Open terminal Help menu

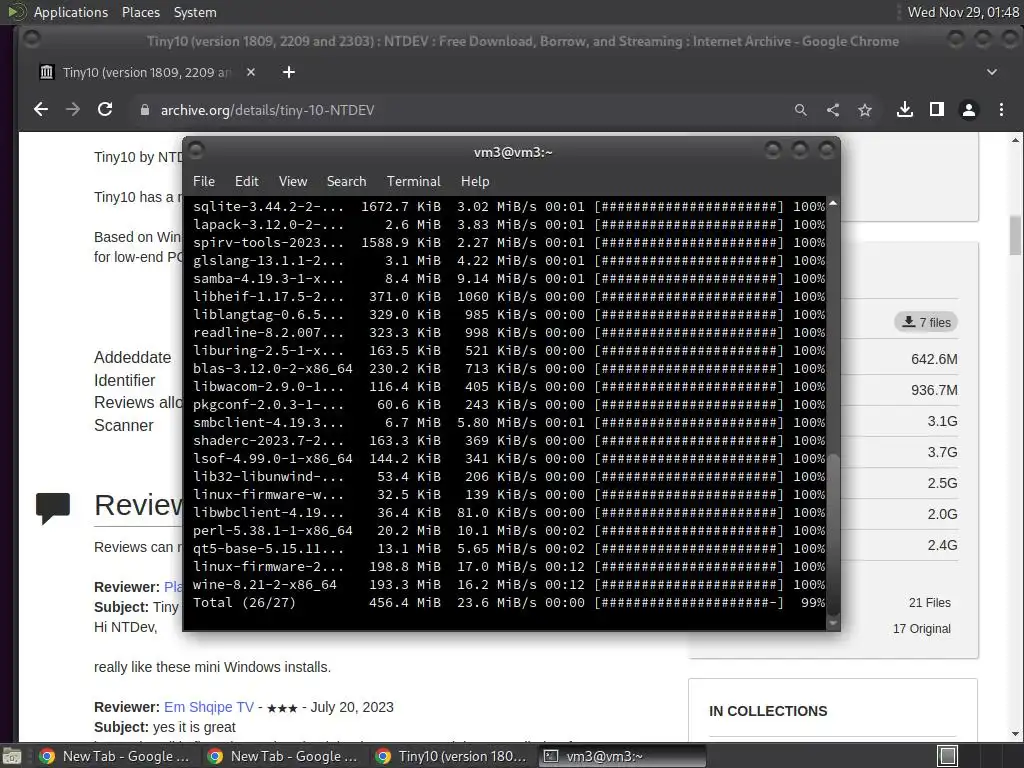click(475, 181)
